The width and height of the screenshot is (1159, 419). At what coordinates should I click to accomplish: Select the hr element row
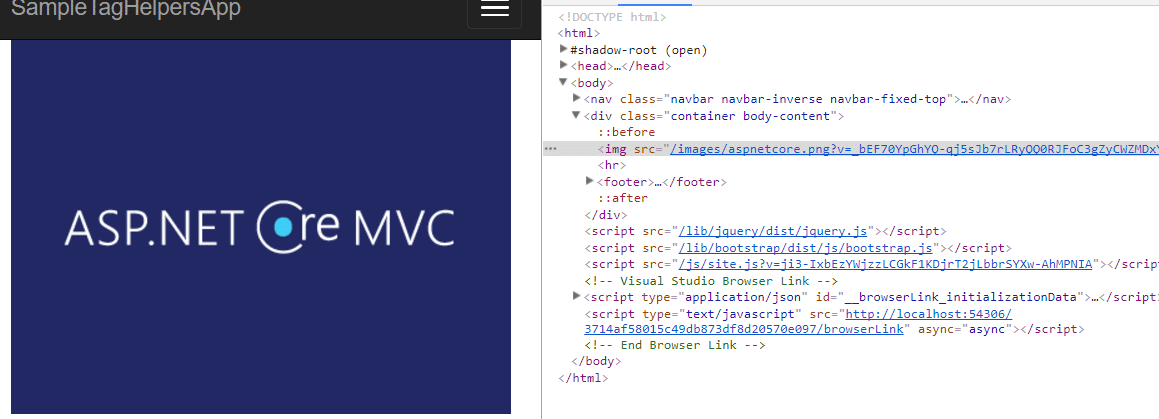click(612, 166)
